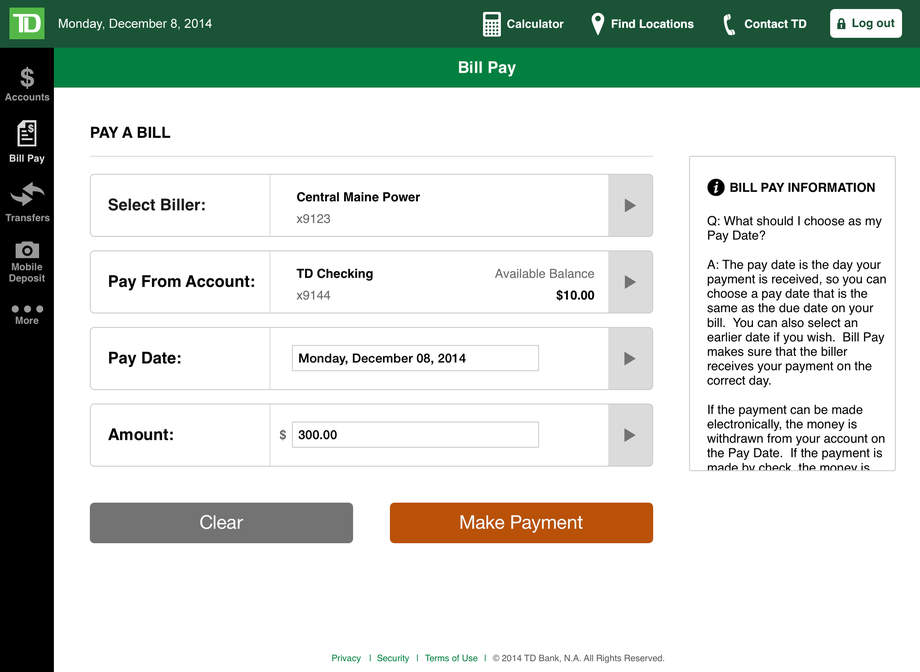The width and height of the screenshot is (920, 672).
Task: Expand the Pay From Account arrow
Action: pyautogui.click(x=630, y=282)
